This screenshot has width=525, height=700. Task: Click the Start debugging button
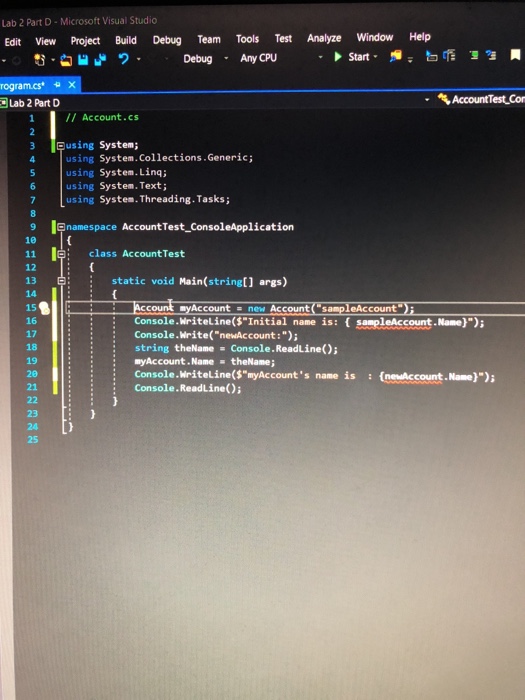point(355,57)
